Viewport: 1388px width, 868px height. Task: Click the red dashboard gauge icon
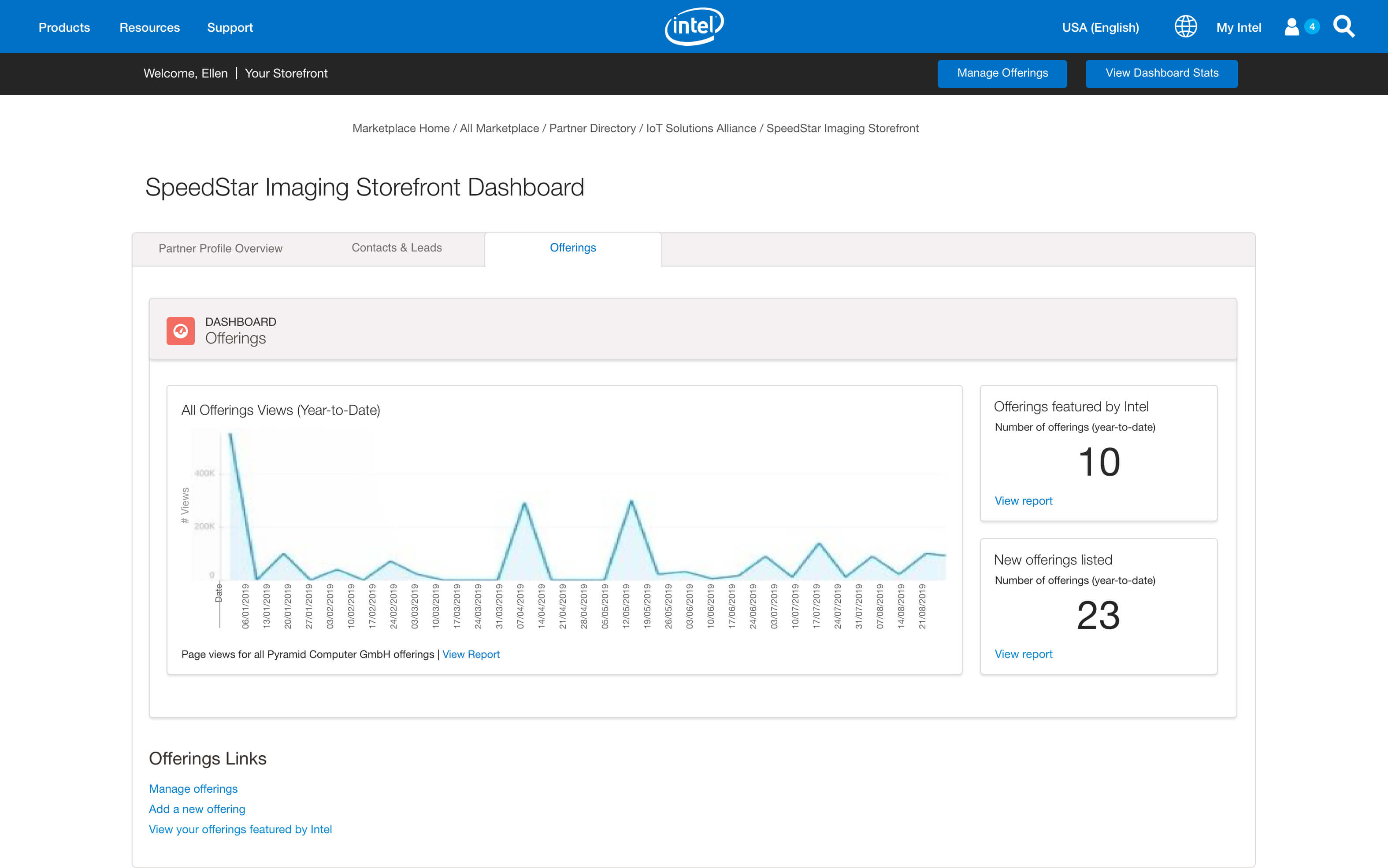pyautogui.click(x=180, y=331)
